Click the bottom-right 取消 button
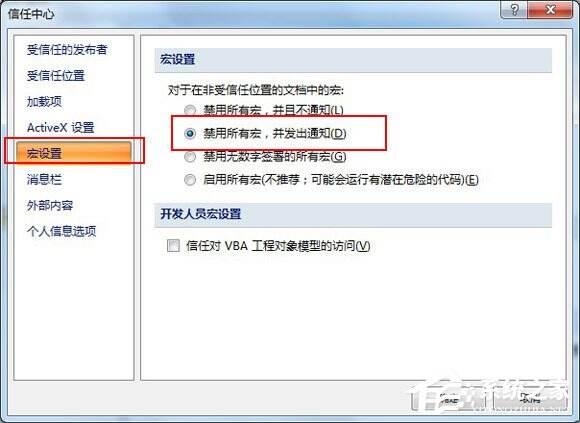 coord(530,399)
